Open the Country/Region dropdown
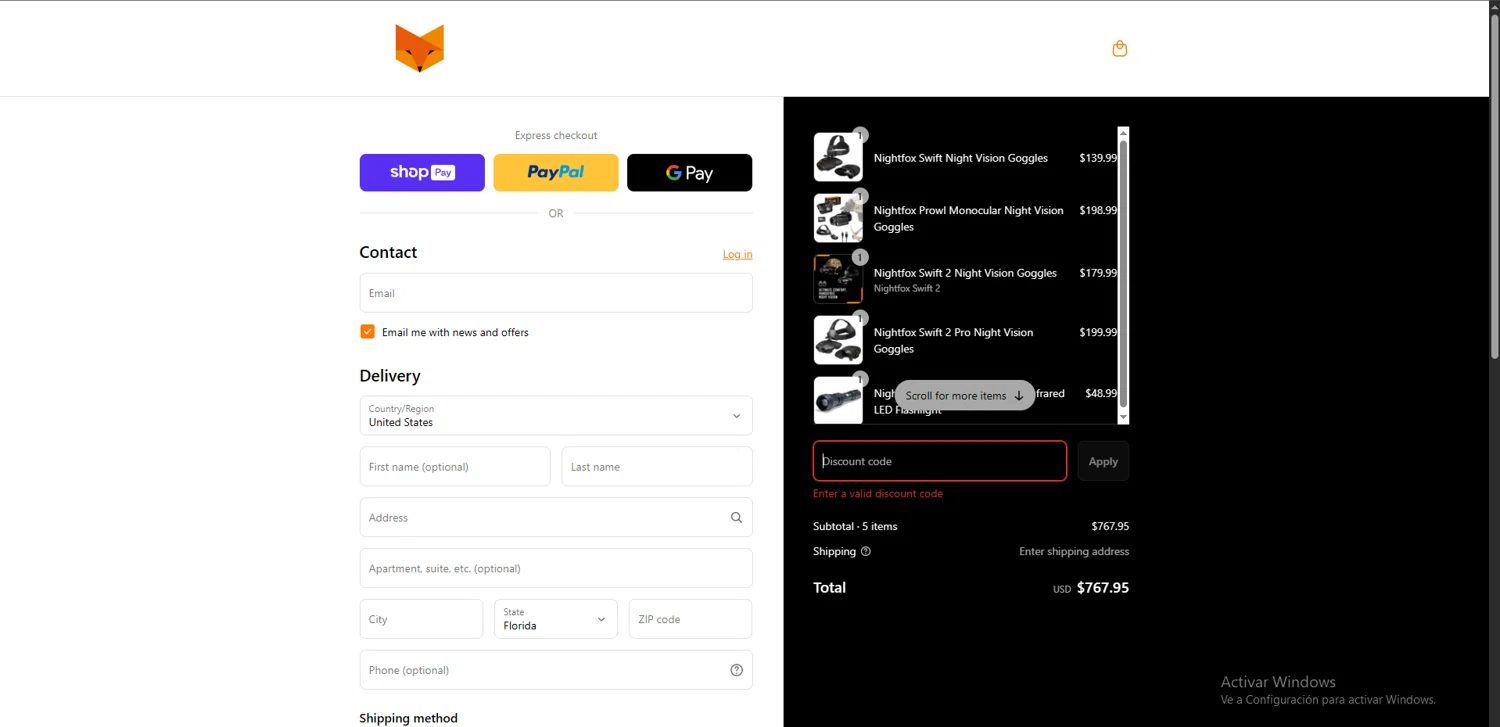The height and width of the screenshot is (727, 1500). pyautogui.click(x=556, y=416)
